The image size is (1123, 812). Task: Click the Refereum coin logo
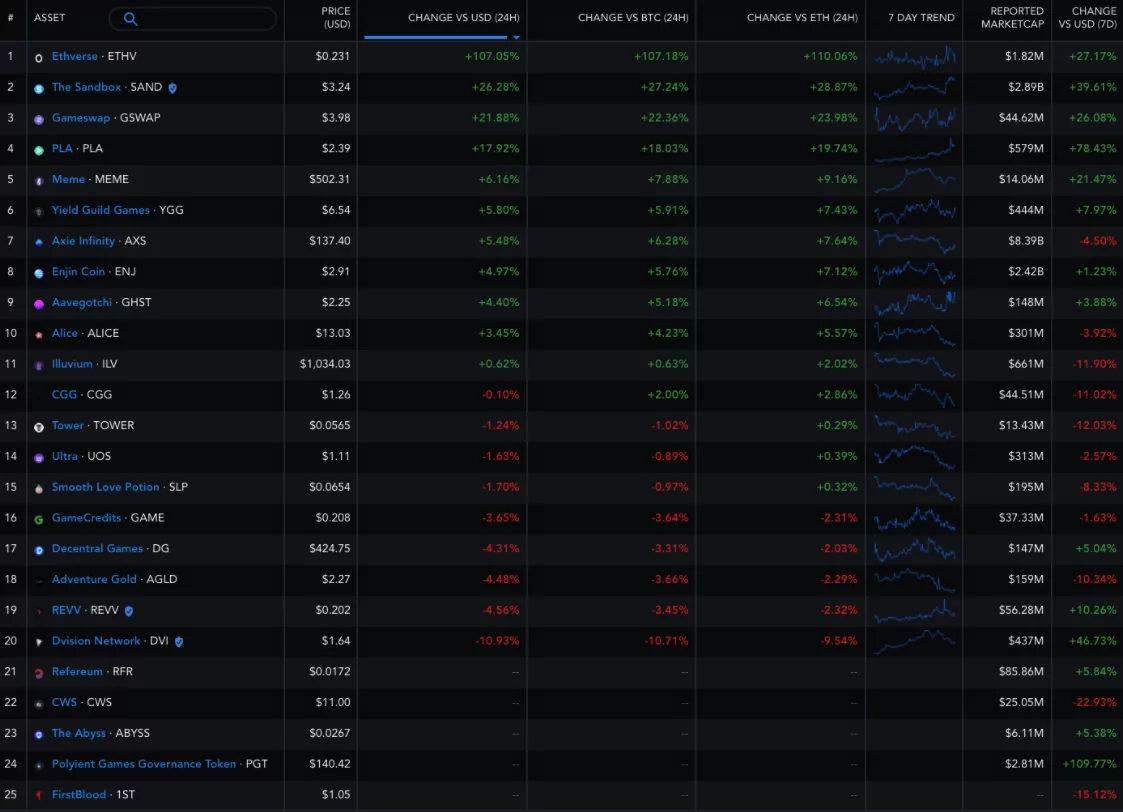(x=39, y=674)
